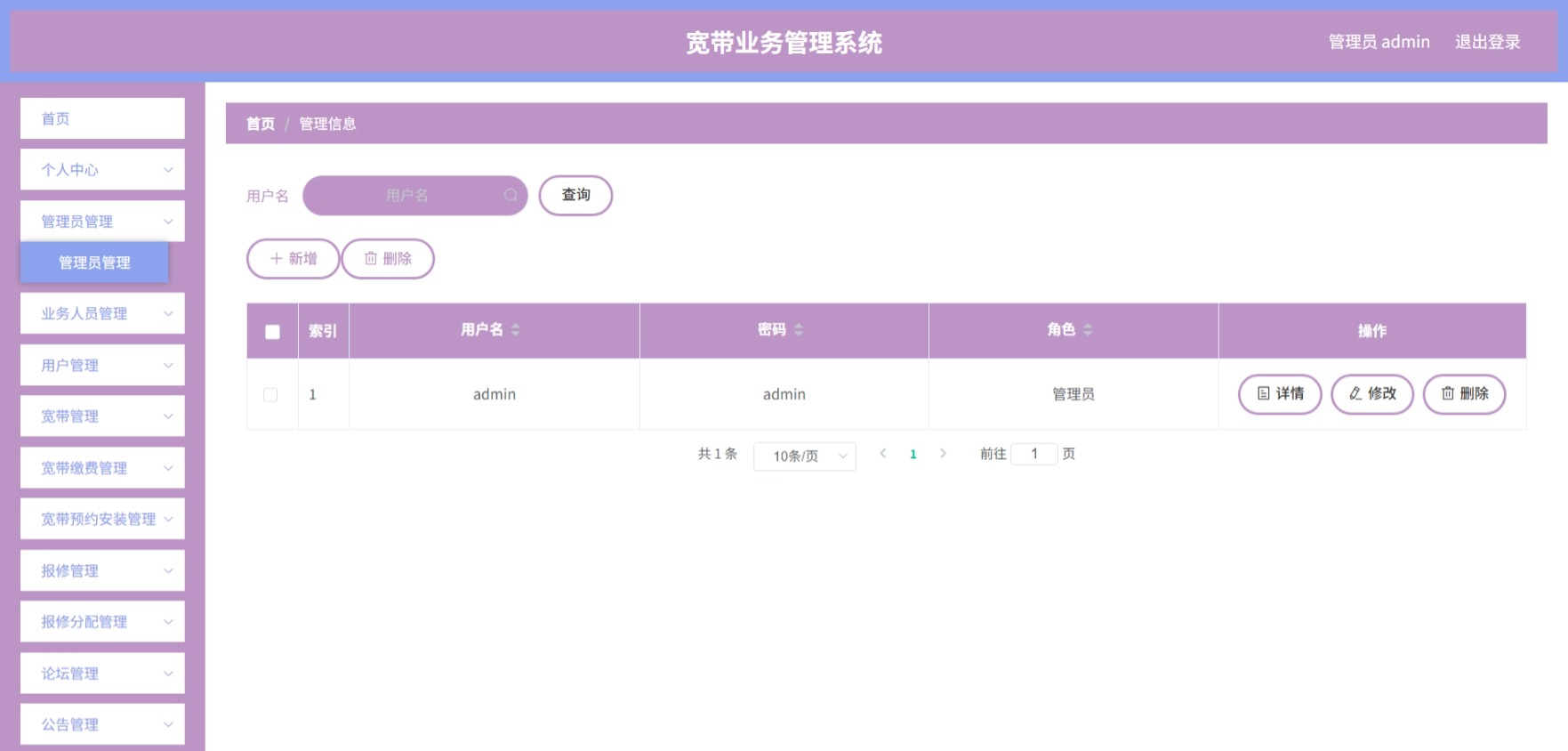Viewport: 1568px width, 751px height.
Task: Select page 1 in pagination
Action: 913,454
